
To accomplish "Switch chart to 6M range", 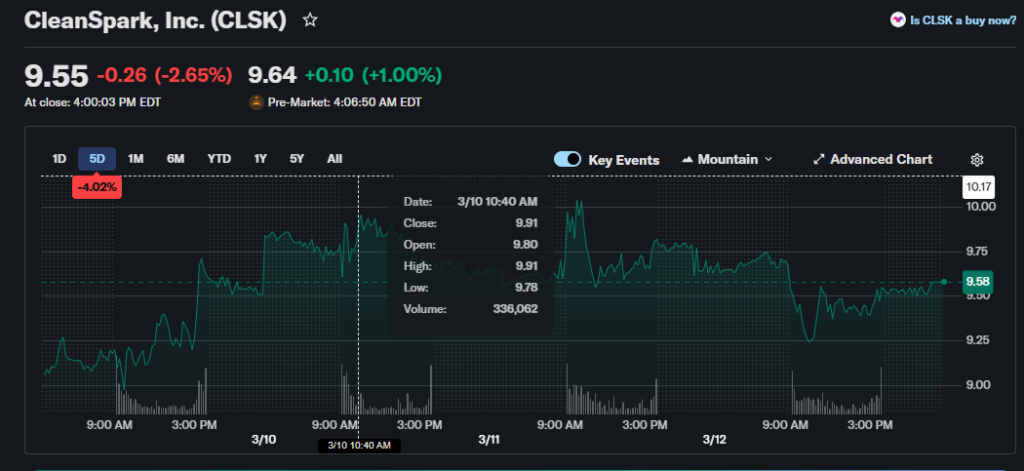I will tap(176, 158).
